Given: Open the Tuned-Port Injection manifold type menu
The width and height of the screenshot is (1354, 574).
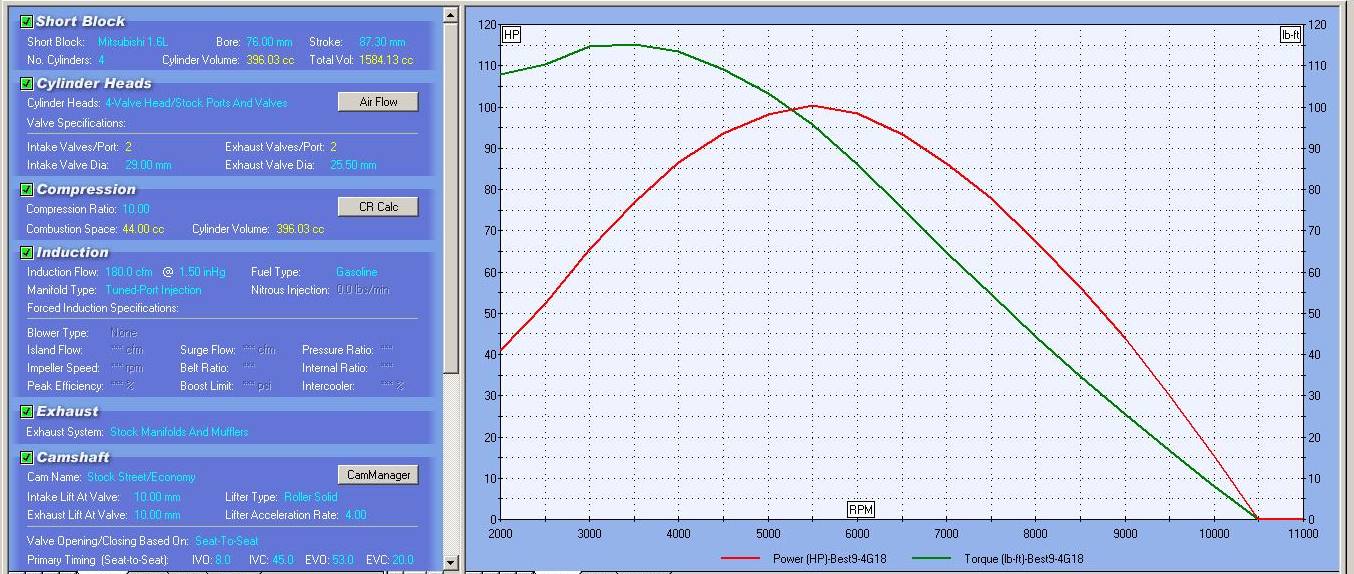Looking at the screenshot, I should coord(153,290).
